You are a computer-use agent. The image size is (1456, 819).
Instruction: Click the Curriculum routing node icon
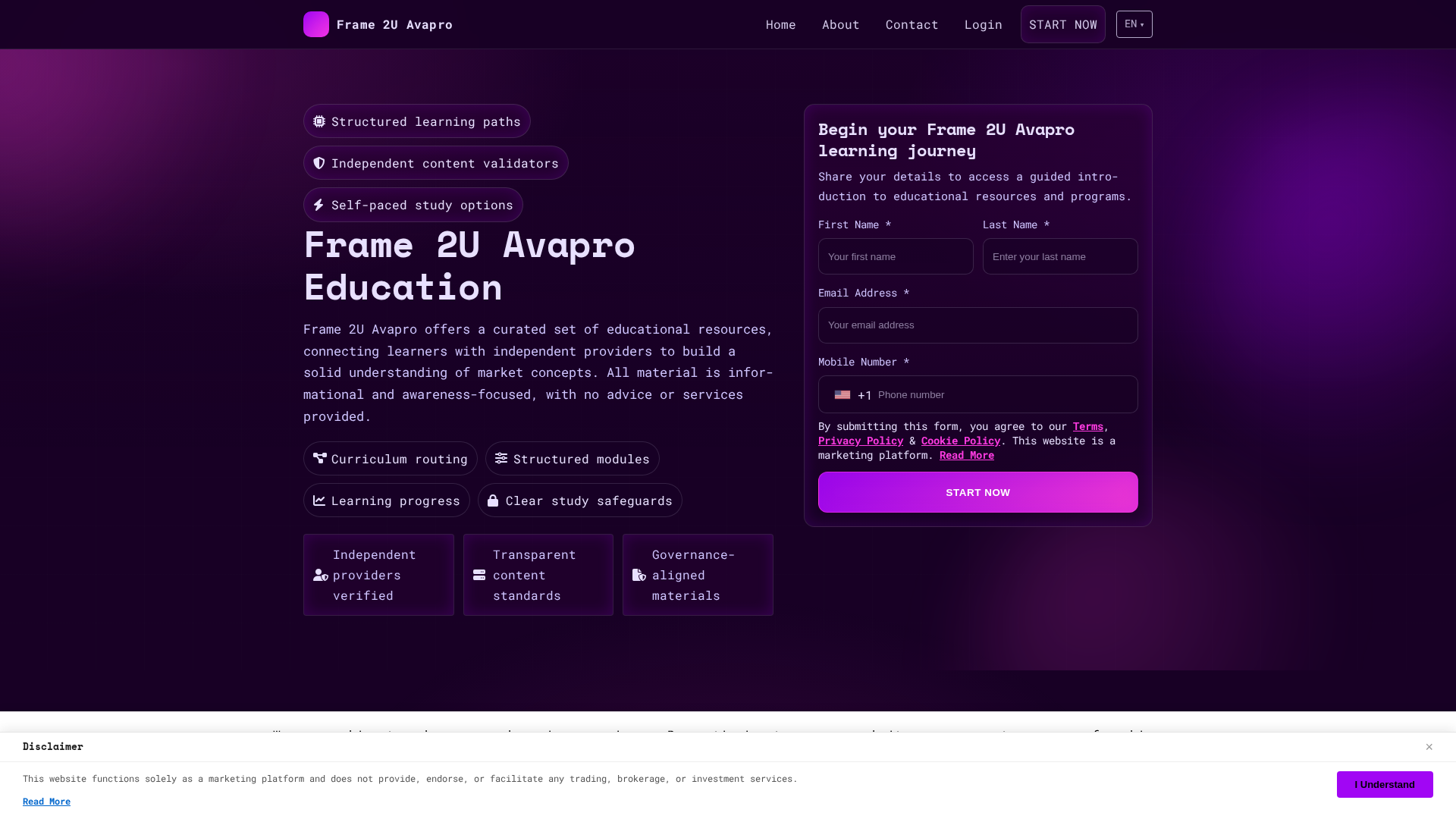[x=320, y=458]
